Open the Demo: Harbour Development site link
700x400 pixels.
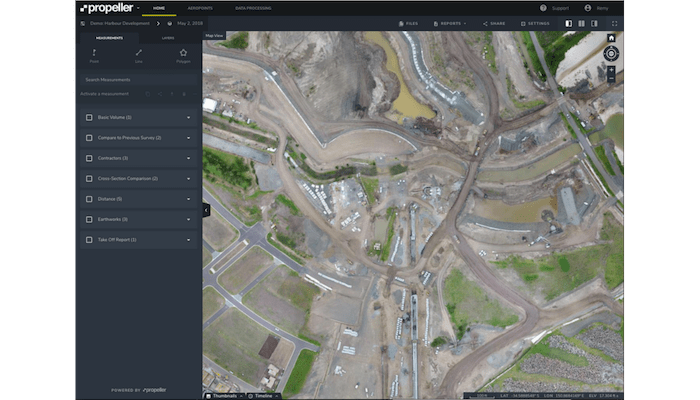120,23
